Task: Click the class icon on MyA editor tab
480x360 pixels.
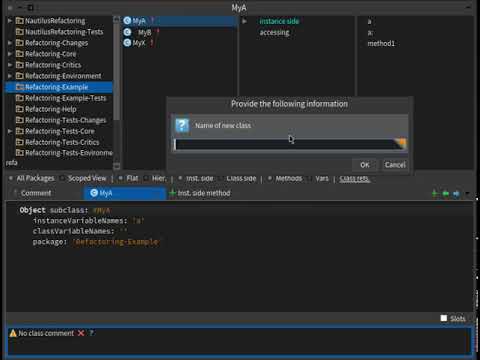Action: coord(94,193)
